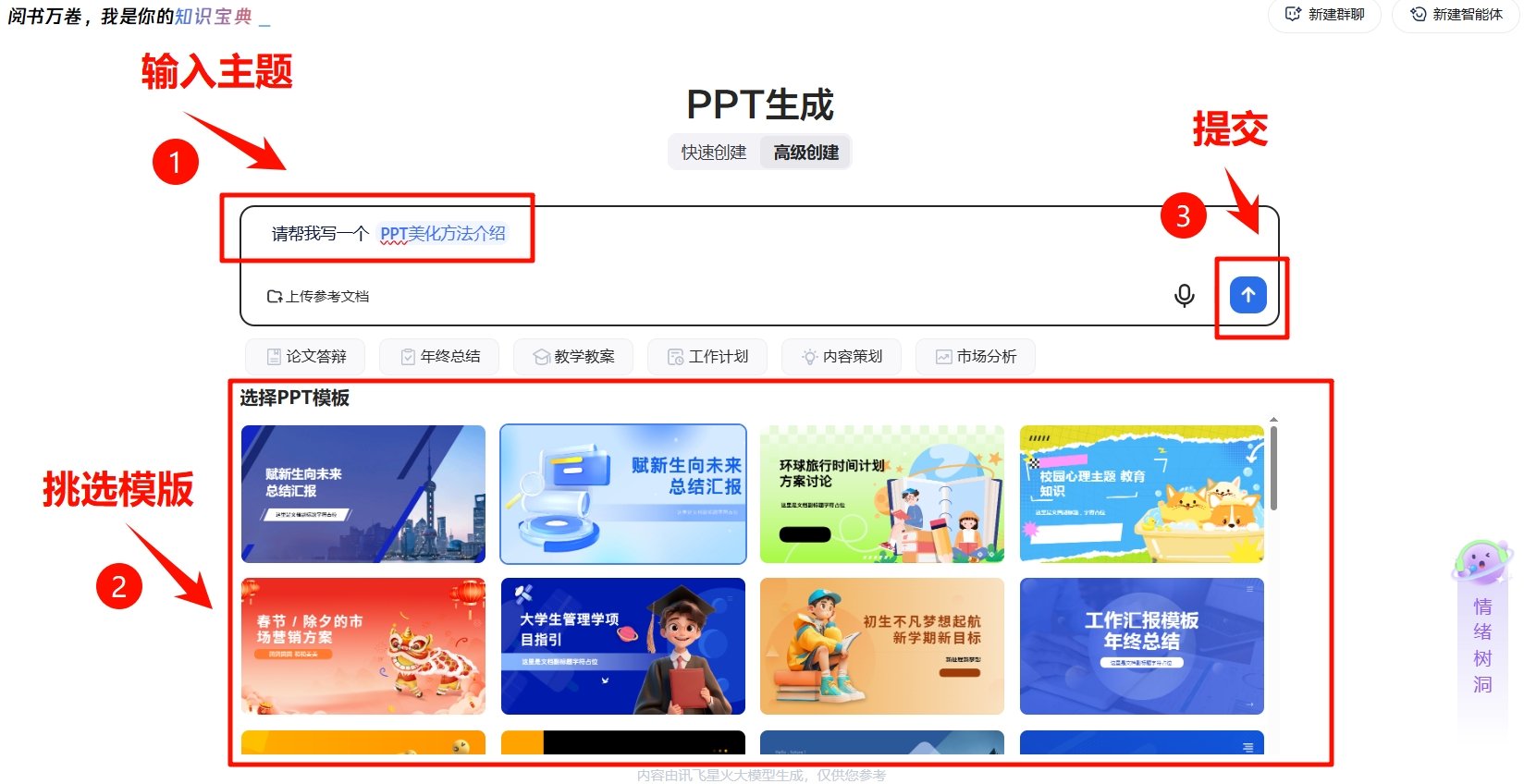The image size is (1524, 784).
Task: Click the blue submit arrow button
Action: click(1247, 295)
